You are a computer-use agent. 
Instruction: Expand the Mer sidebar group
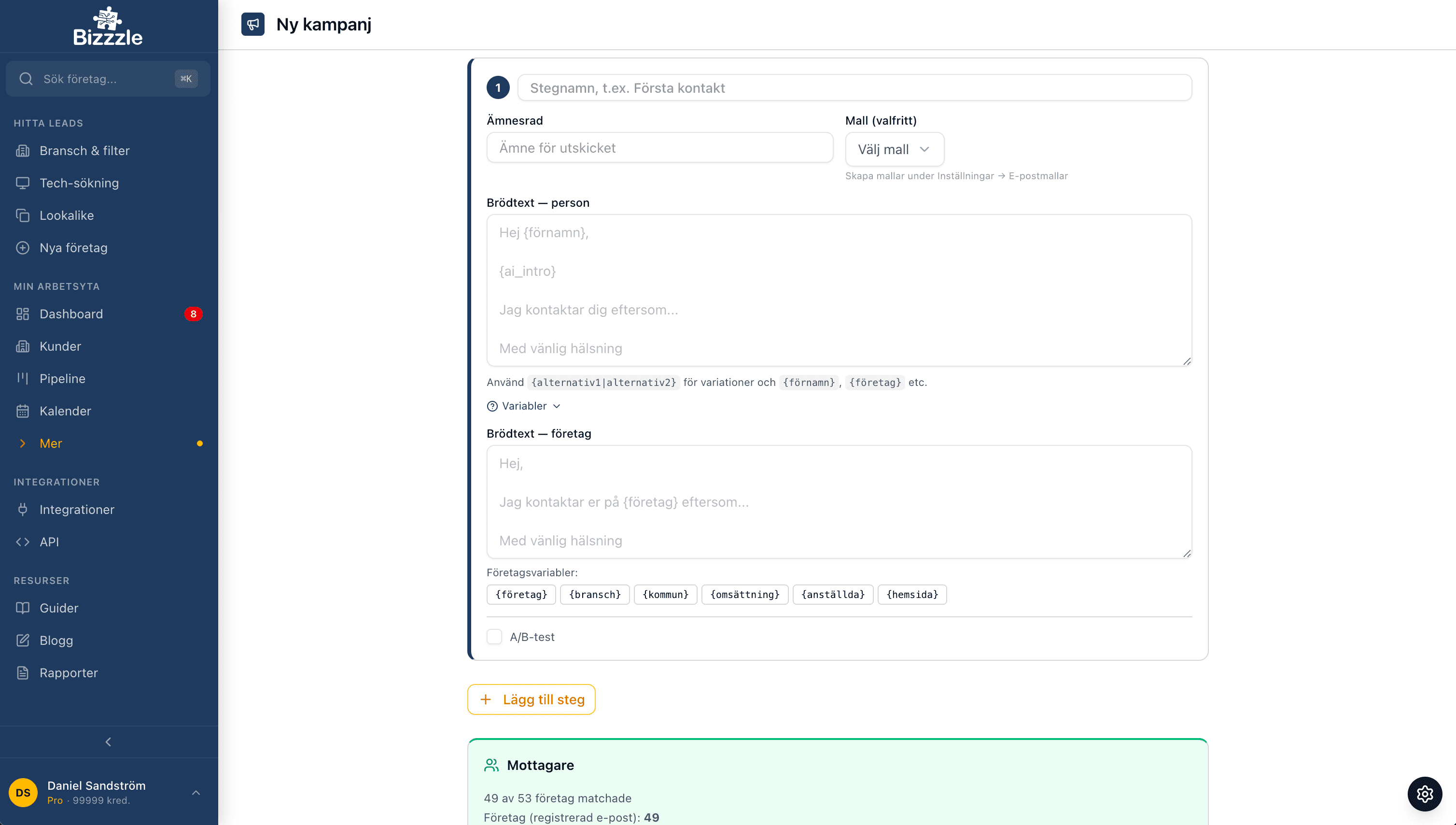[50, 443]
